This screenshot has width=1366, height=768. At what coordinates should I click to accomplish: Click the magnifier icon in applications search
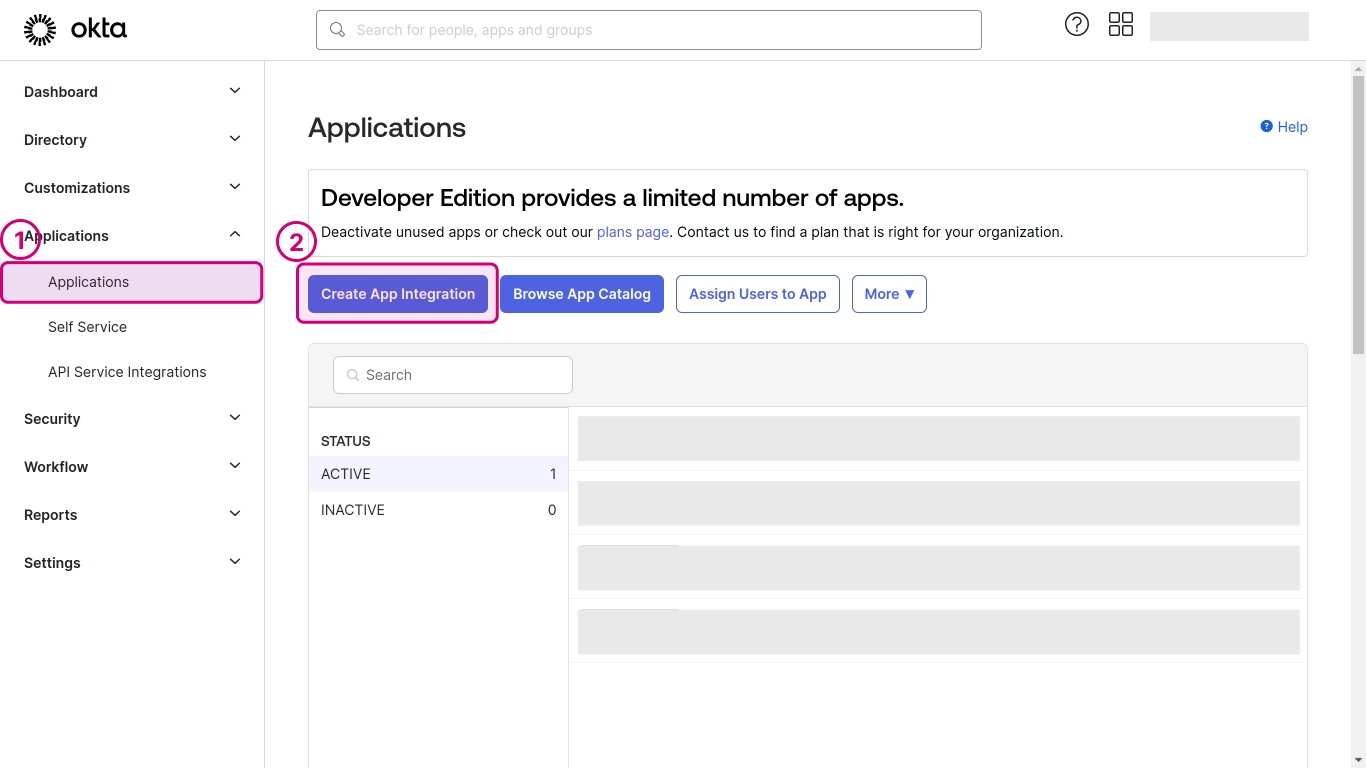point(353,375)
